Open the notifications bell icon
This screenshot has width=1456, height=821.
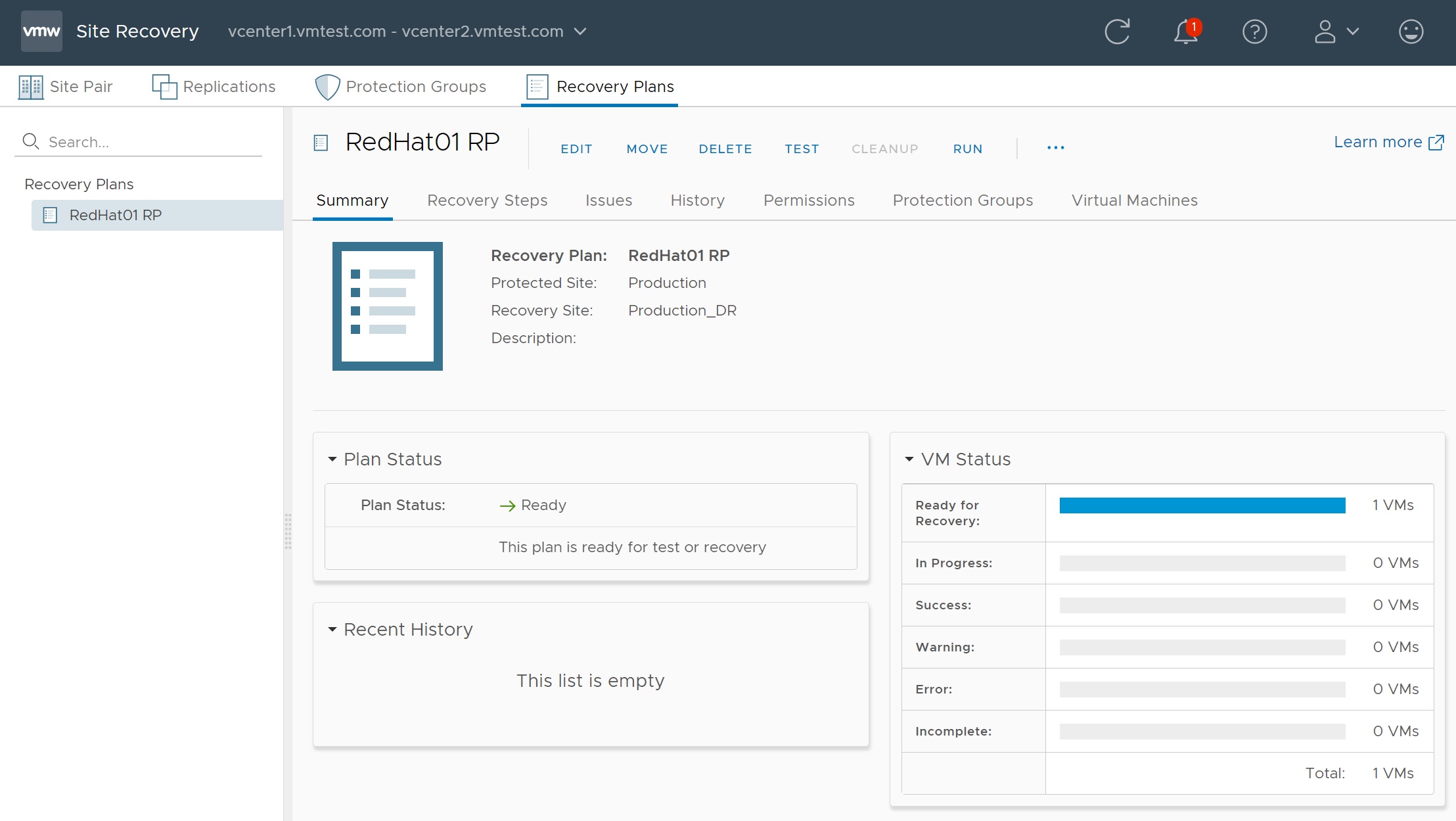tap(1186, 32)
